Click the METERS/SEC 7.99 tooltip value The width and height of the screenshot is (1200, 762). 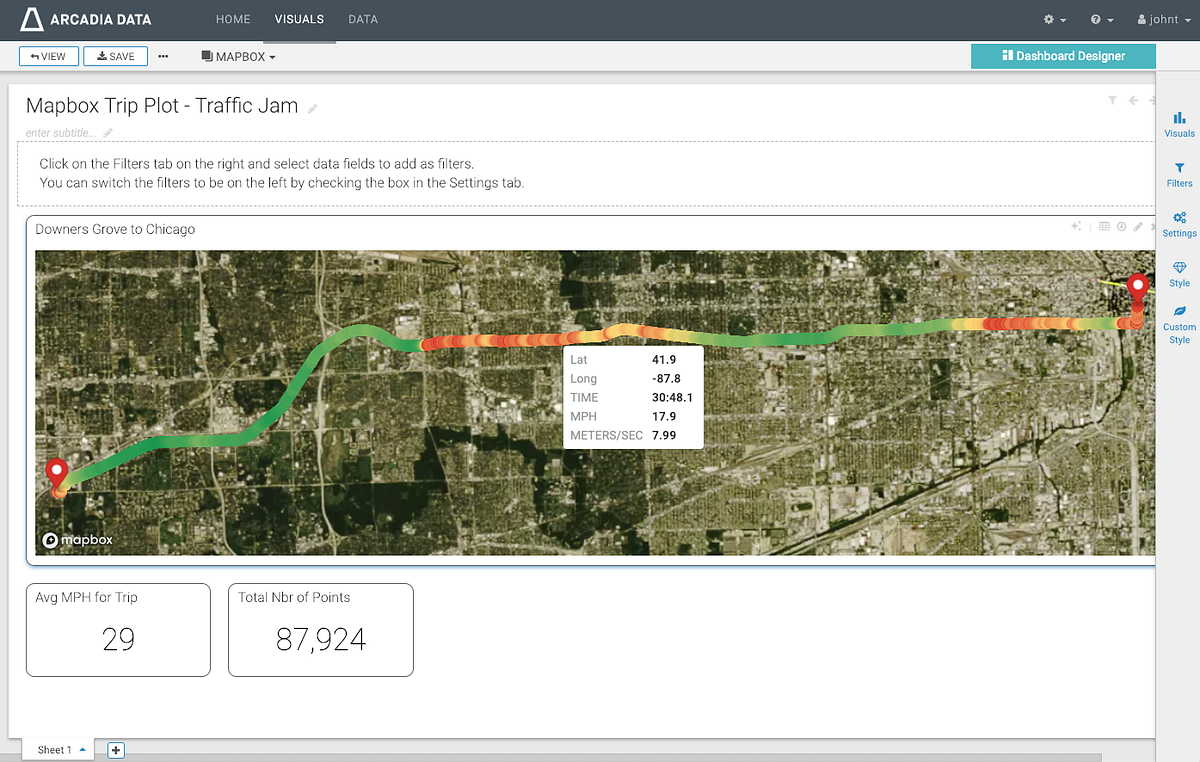click(x=666, y=436)
